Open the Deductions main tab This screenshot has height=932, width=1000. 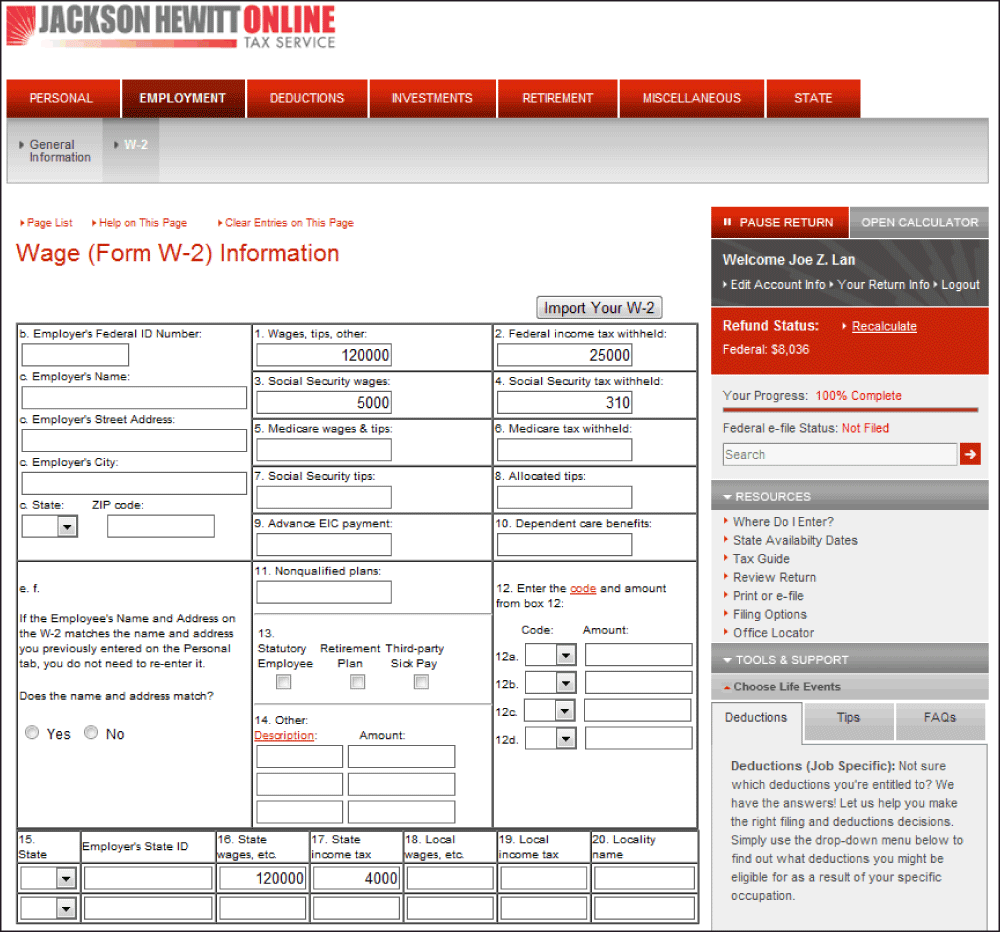pos(307,98)
